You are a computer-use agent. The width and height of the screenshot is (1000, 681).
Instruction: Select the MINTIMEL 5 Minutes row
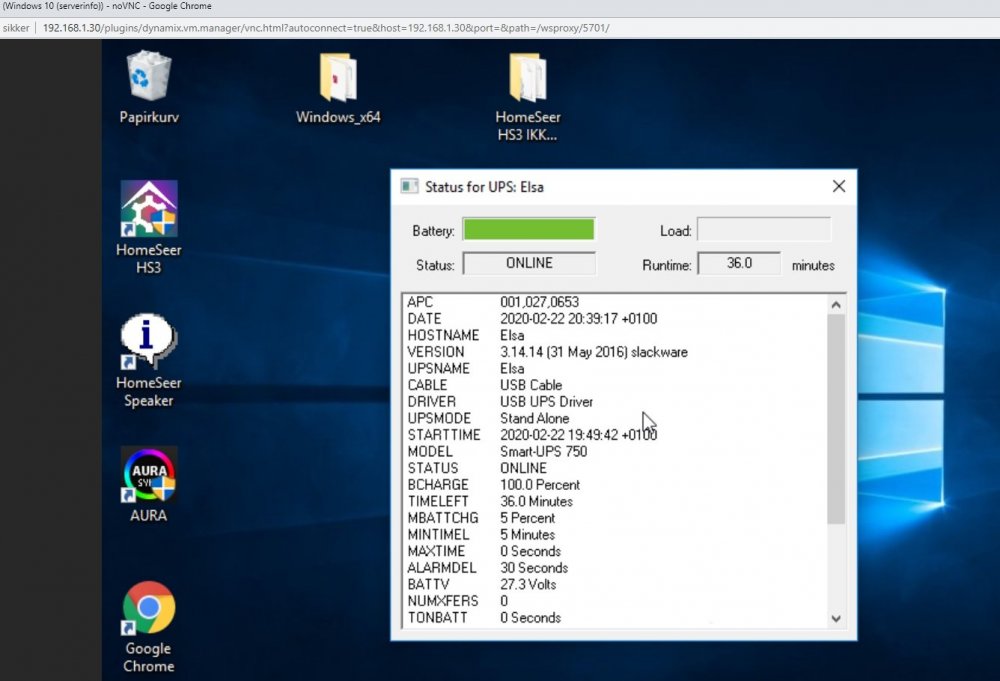[615, 534]
